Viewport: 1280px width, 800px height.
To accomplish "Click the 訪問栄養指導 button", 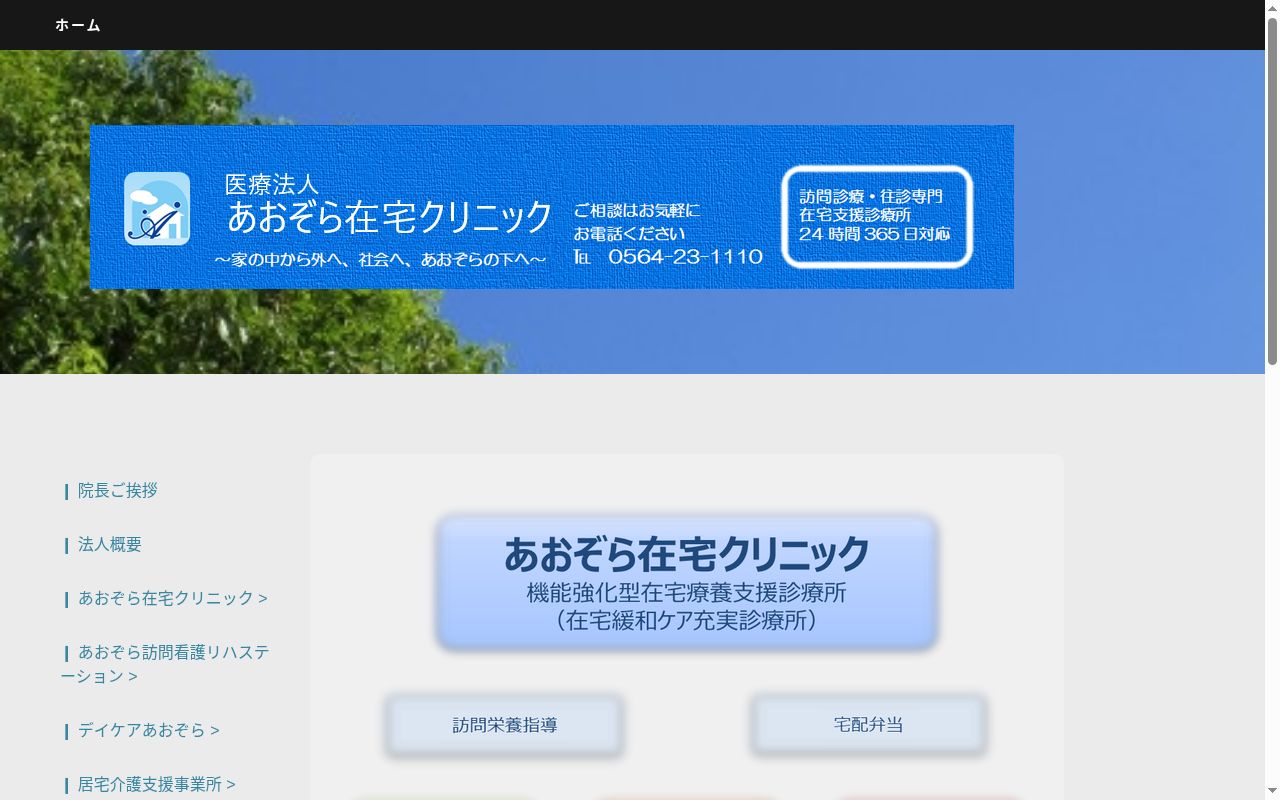I will click(x=505, y=725).
